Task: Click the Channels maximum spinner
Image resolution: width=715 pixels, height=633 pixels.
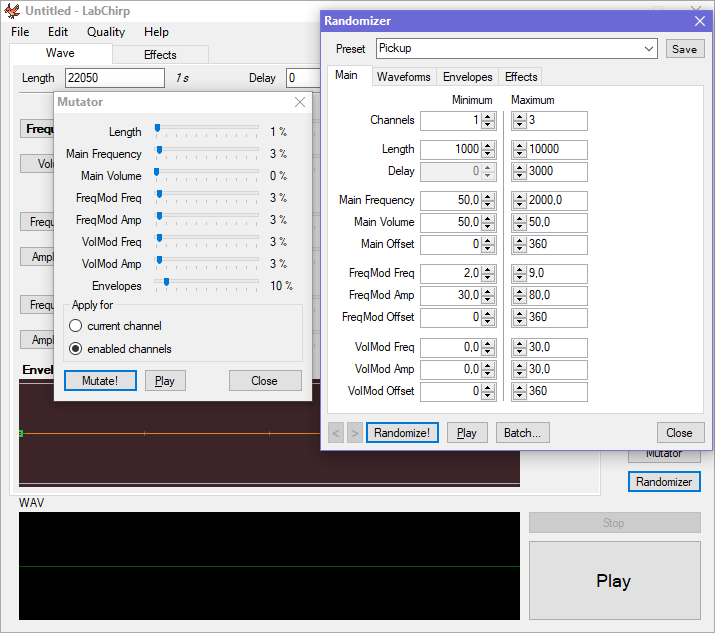Action: click(x=519, y=120)
